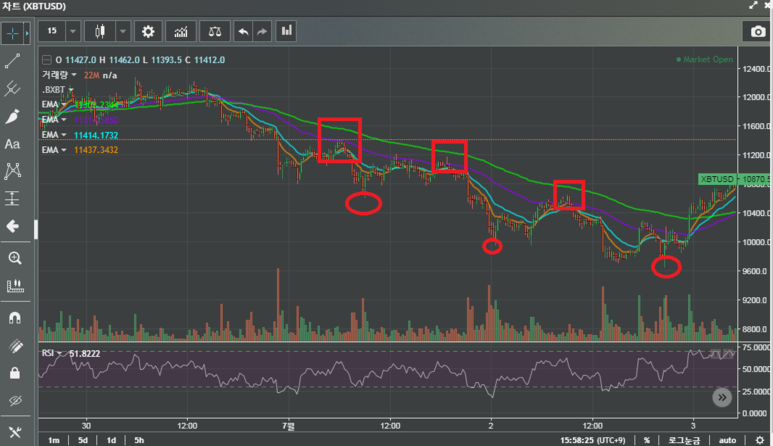Select the measure ruler tool
Screen dimensions: 773x446
[14, 286]
